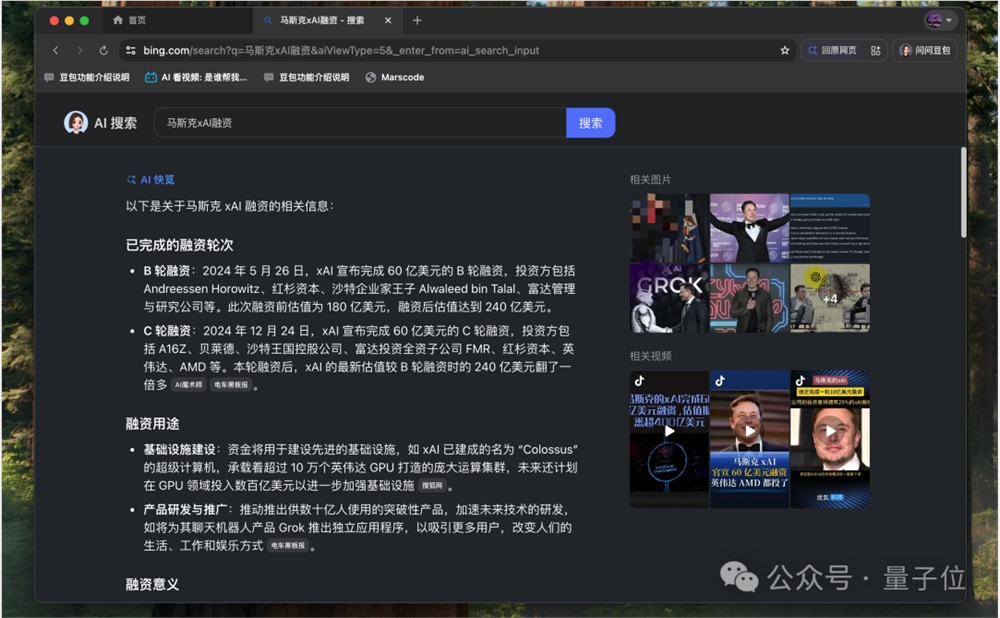Open the browser profile menu at top right
Screen dimensions: 1000x618
point(932,19)
